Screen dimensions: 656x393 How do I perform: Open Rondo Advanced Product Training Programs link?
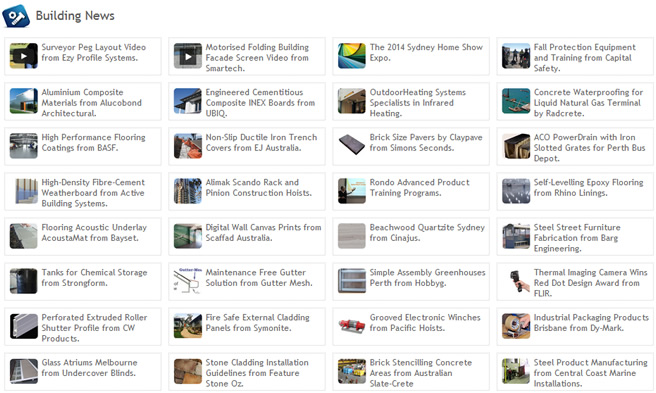(x=419, y=188)
